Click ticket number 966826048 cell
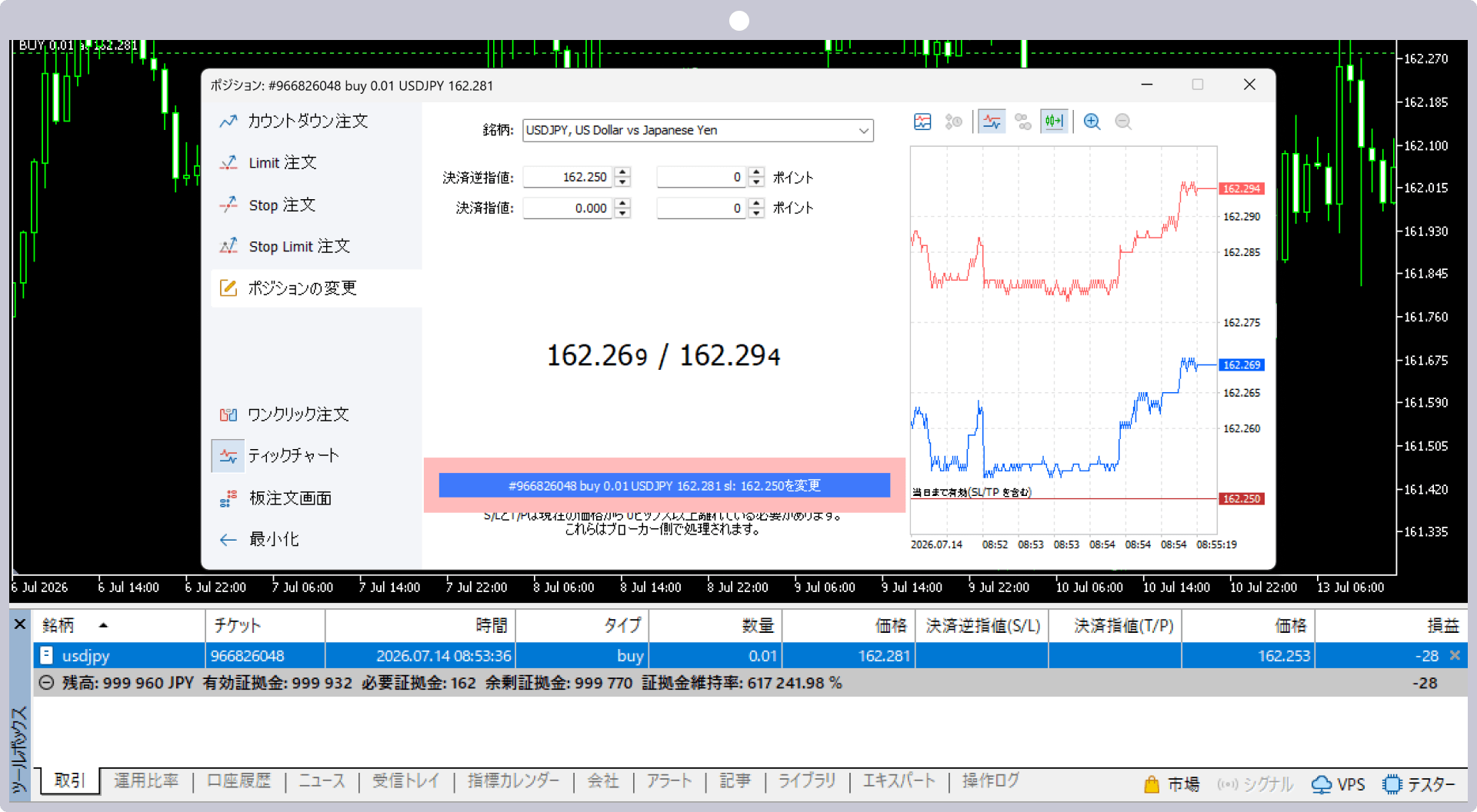The width and height of the screenshot is (1477, 812). click(x=265, y=656)
